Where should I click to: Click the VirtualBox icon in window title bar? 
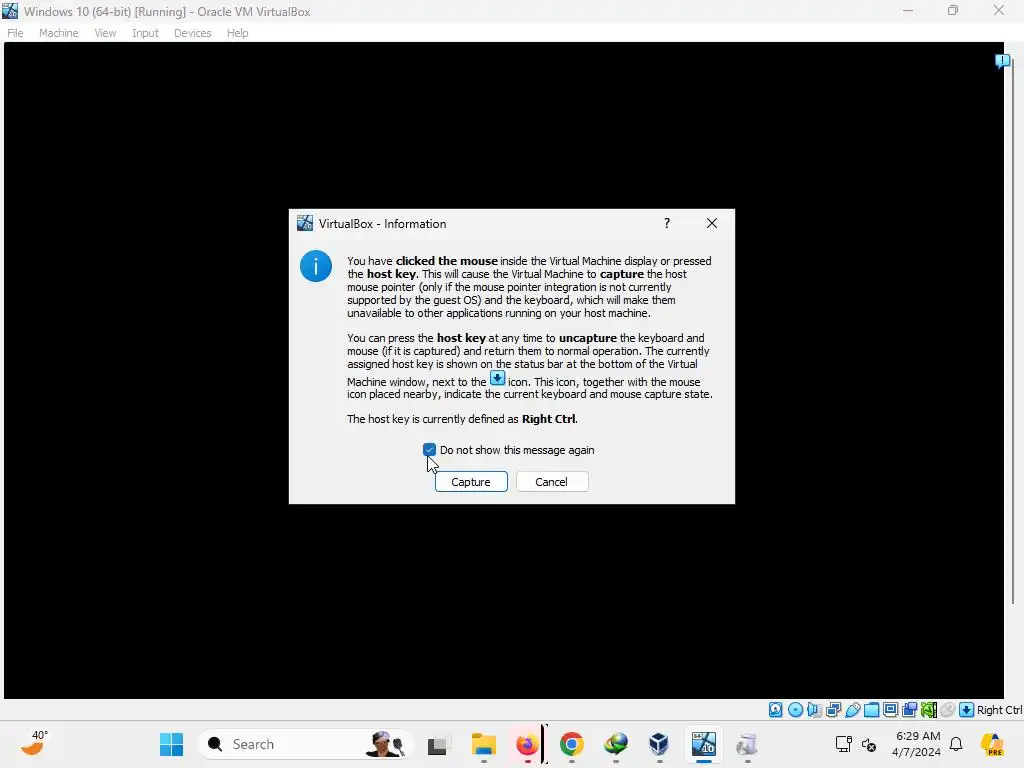click(x=10, y=11)
